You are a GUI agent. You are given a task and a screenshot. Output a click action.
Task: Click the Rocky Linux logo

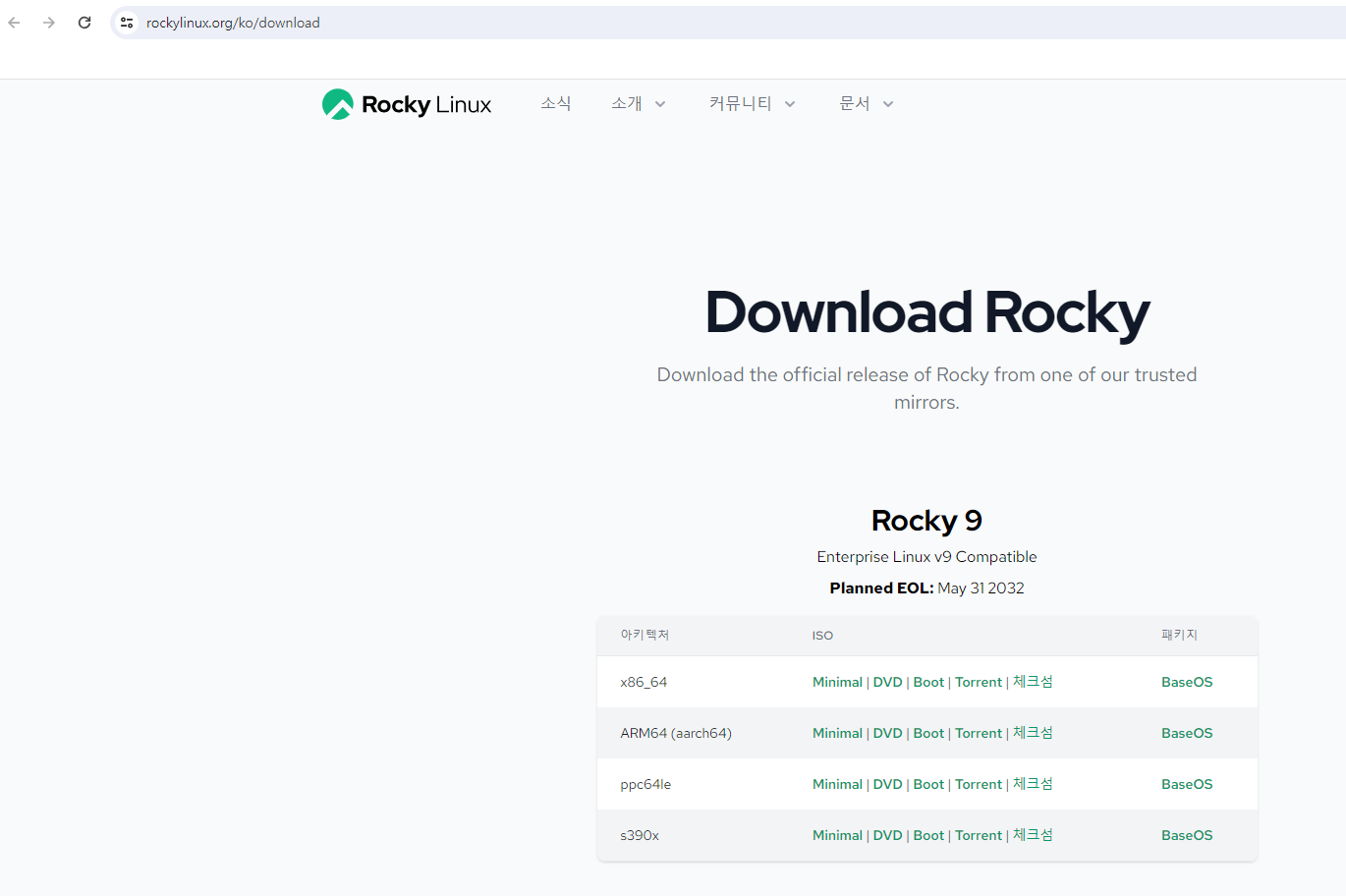[x=407, y=104]
